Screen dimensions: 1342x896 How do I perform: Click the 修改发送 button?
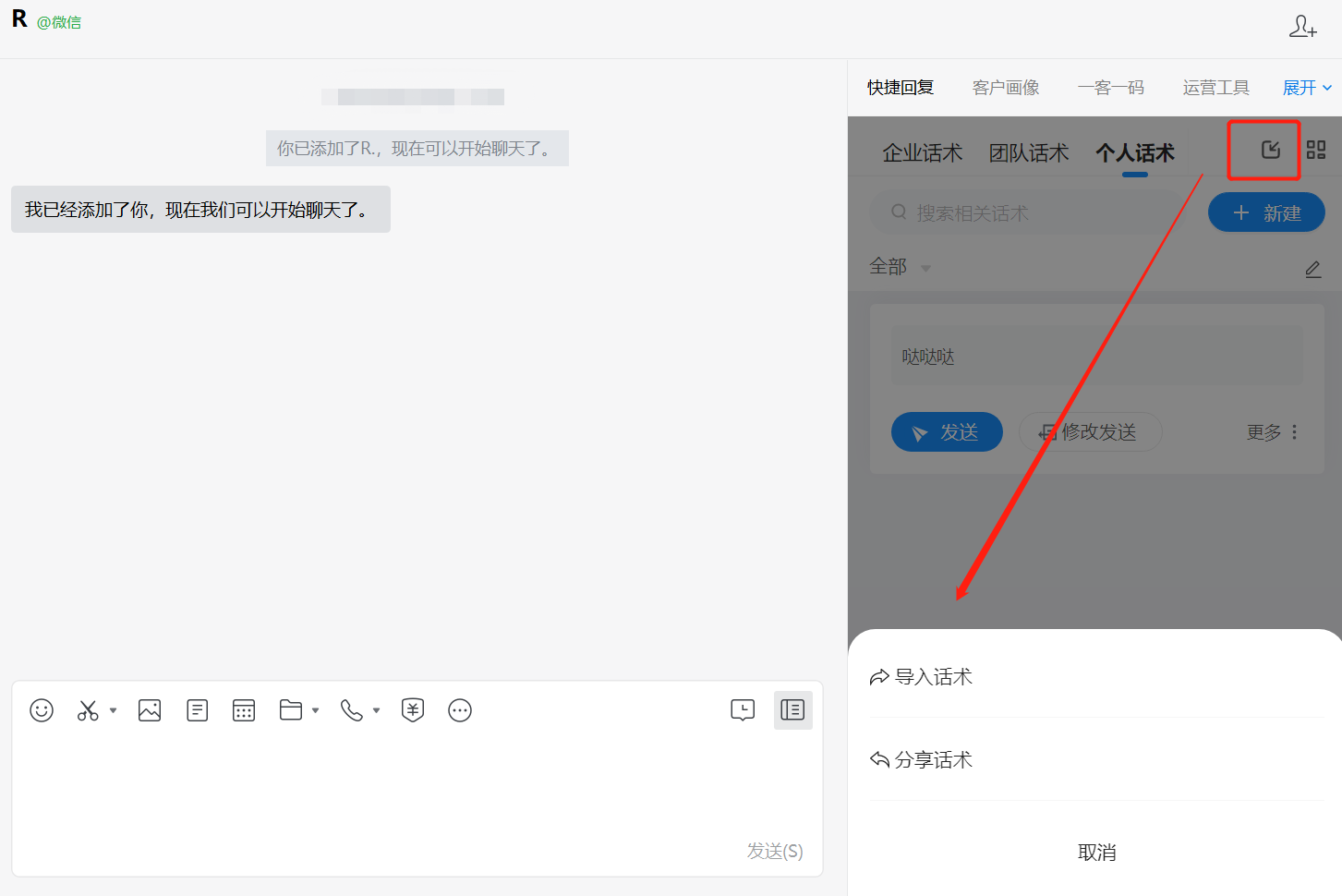[x=1090, y=431]
